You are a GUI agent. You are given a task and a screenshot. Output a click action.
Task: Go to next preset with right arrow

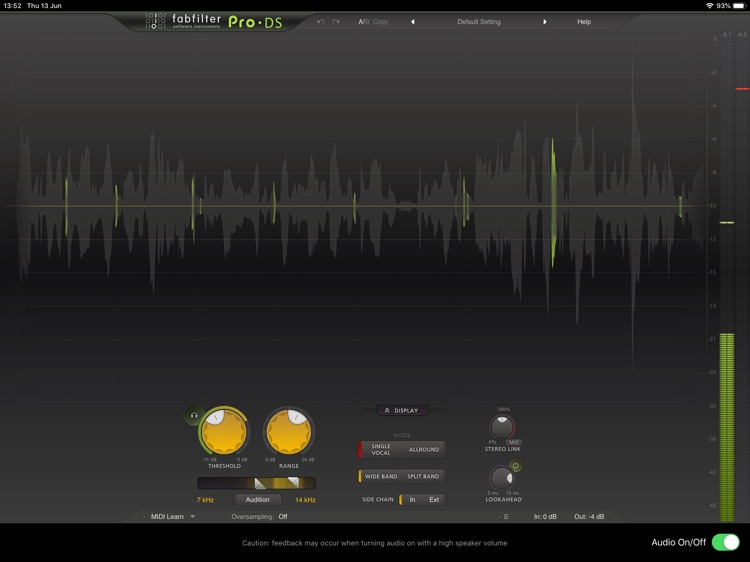[x=544, y=22]
